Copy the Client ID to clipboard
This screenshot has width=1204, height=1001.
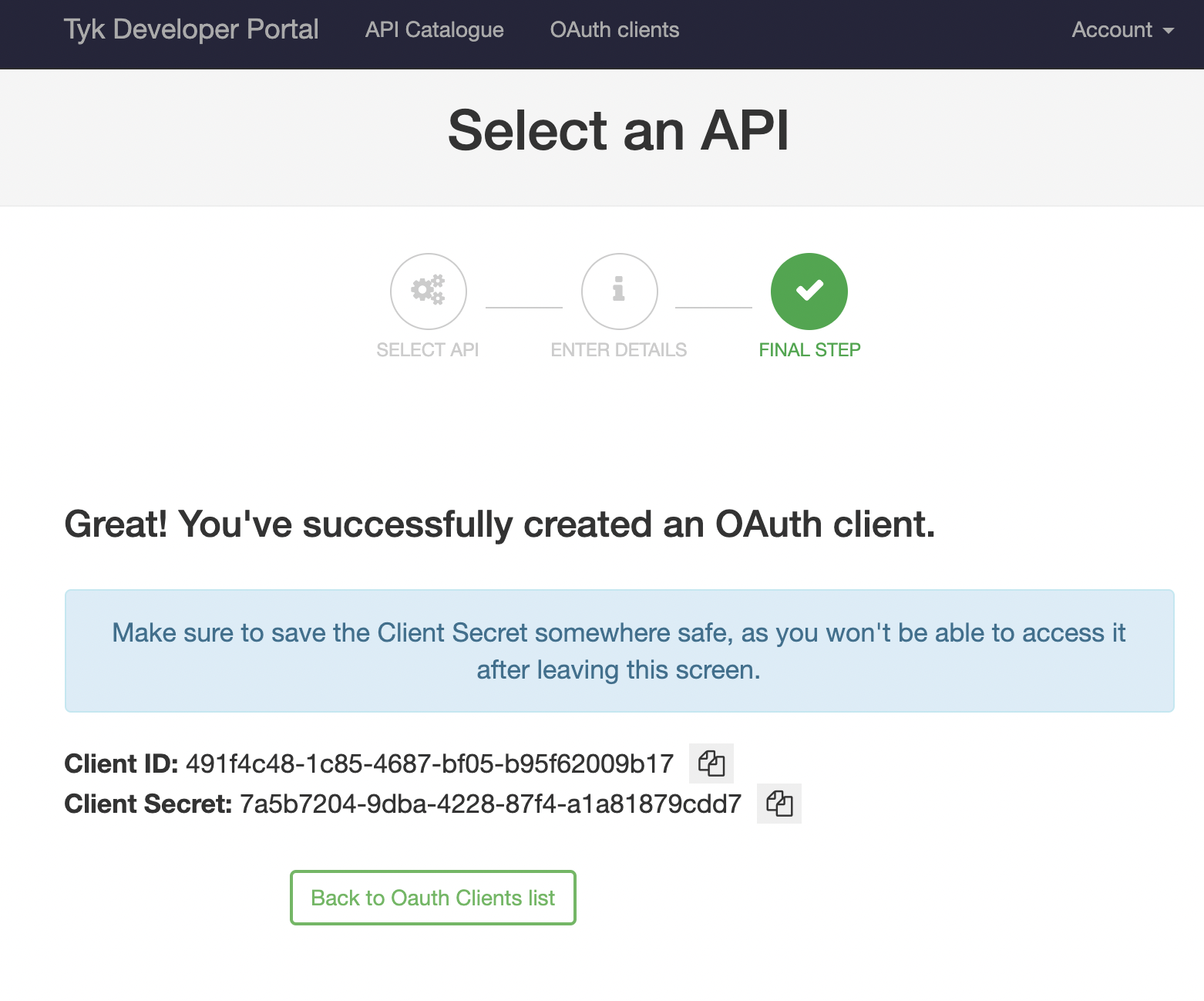coord(711,763)
